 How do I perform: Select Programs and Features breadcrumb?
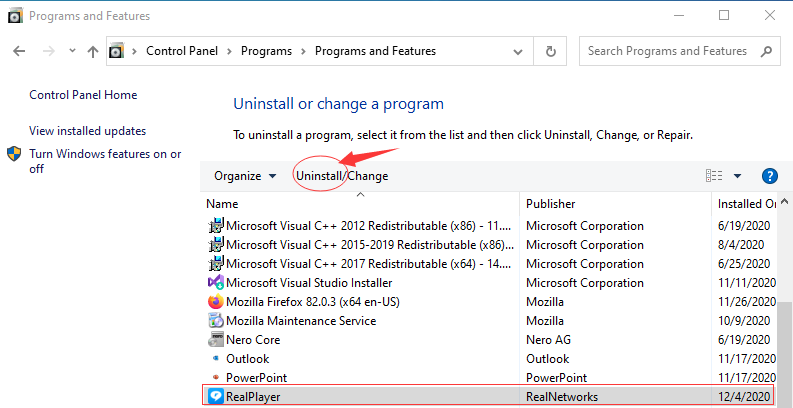(375, 51)
